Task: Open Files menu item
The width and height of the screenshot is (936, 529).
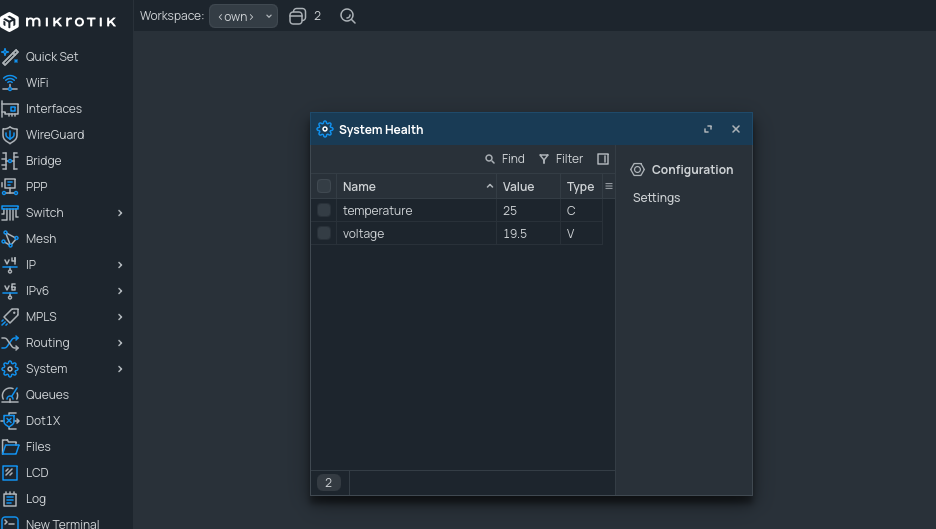Action: click(x=38, y=447)
